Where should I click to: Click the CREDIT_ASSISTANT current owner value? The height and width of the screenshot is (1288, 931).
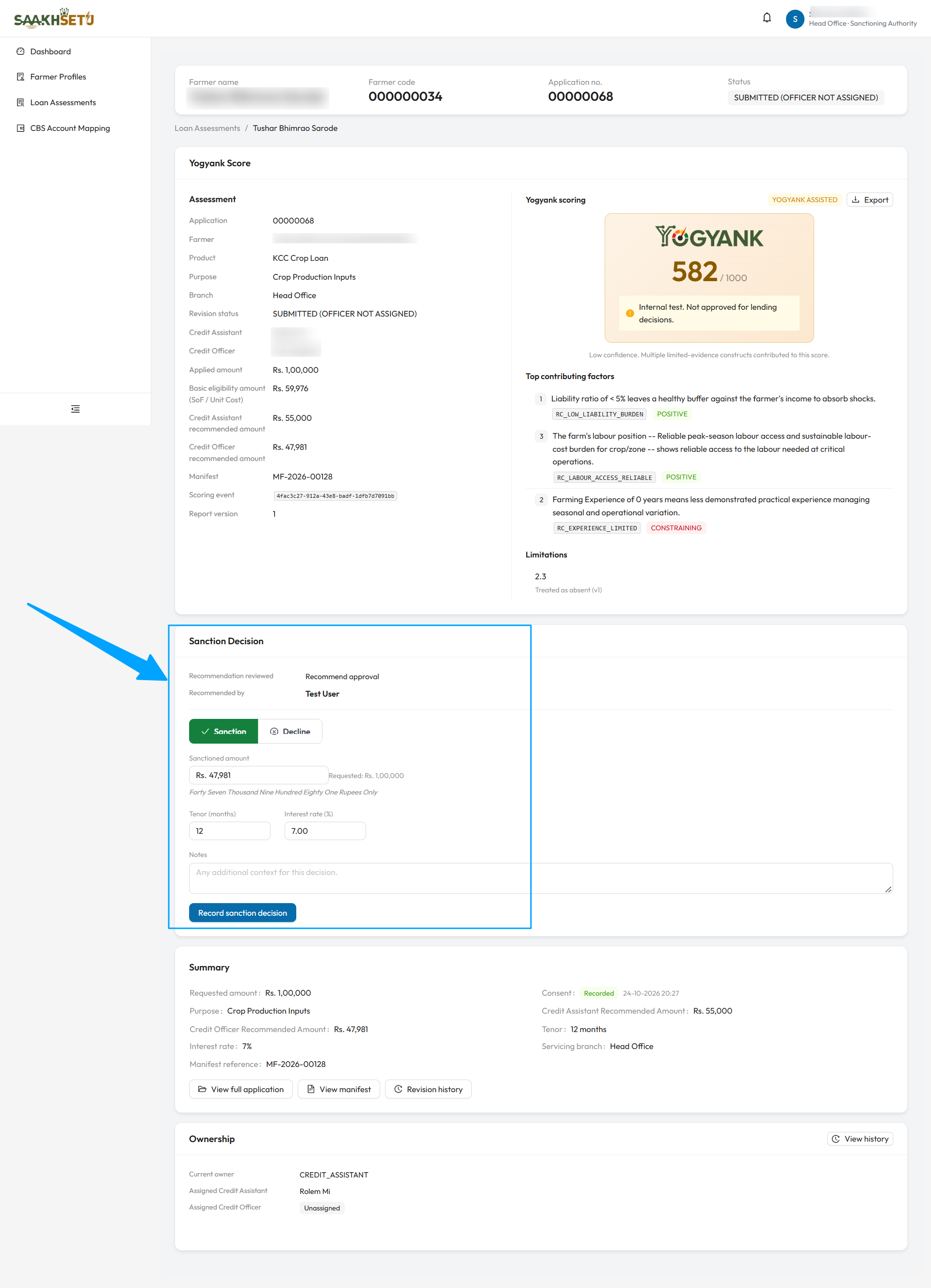pyautogui.click(x=334, y=1175)
